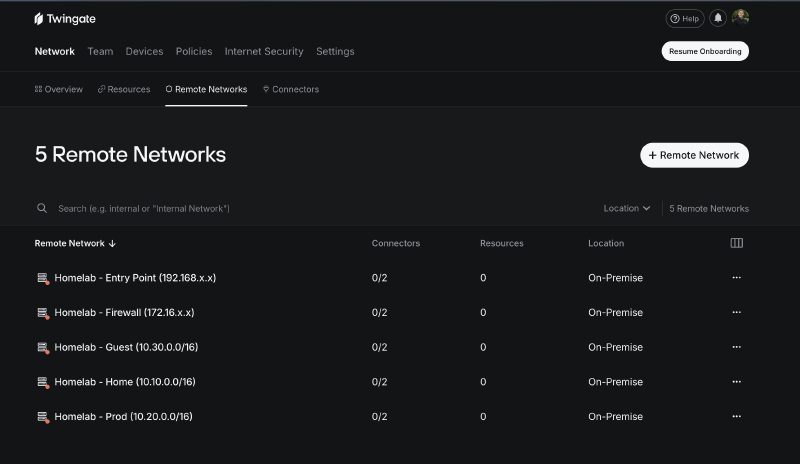Click the 5 Remote Networks page heading
The width and height of the screenshot is (800, 464).
130,155
